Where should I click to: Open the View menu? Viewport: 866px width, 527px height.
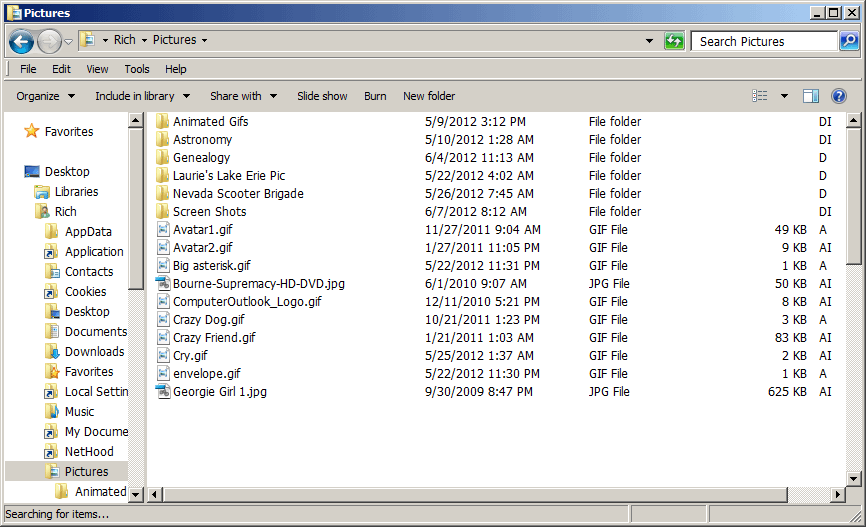(x=97, y=69)
